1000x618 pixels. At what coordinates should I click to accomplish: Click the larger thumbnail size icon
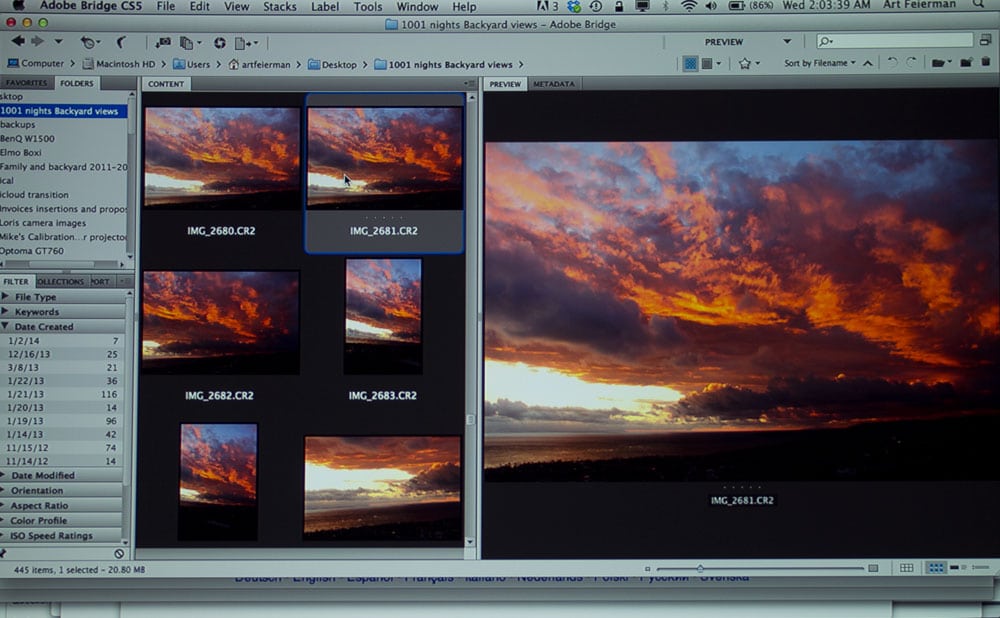(x=873, y=568)
